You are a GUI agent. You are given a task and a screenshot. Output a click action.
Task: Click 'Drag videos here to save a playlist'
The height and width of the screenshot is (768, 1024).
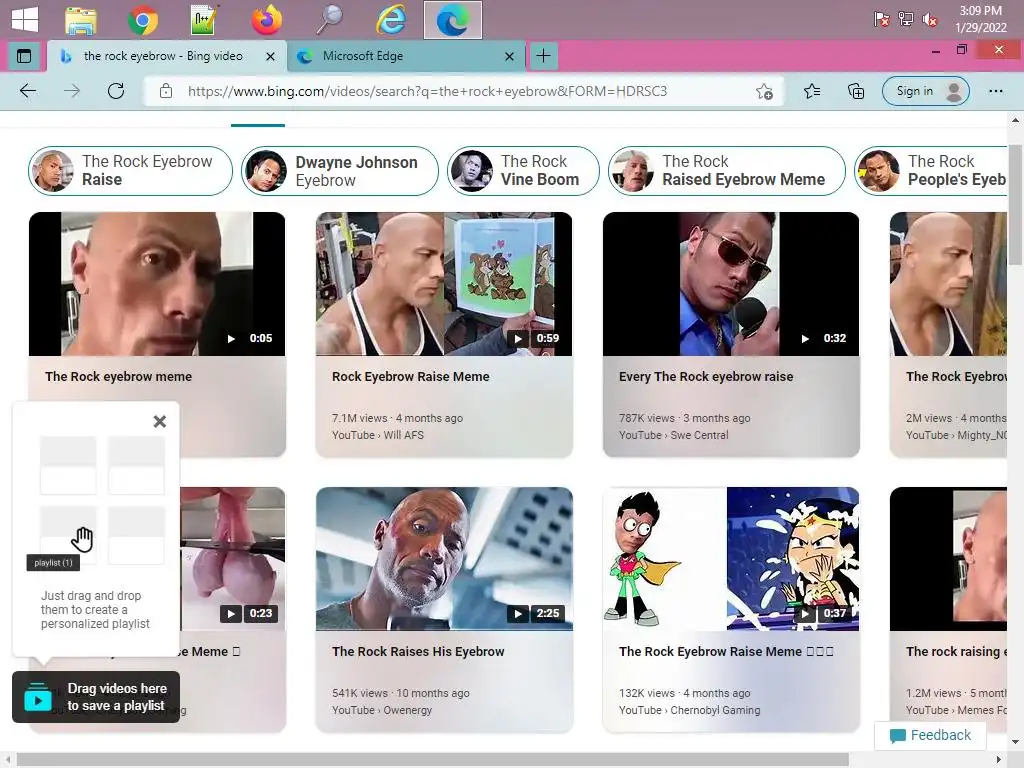pyautogui.click(x=96, y=697)
